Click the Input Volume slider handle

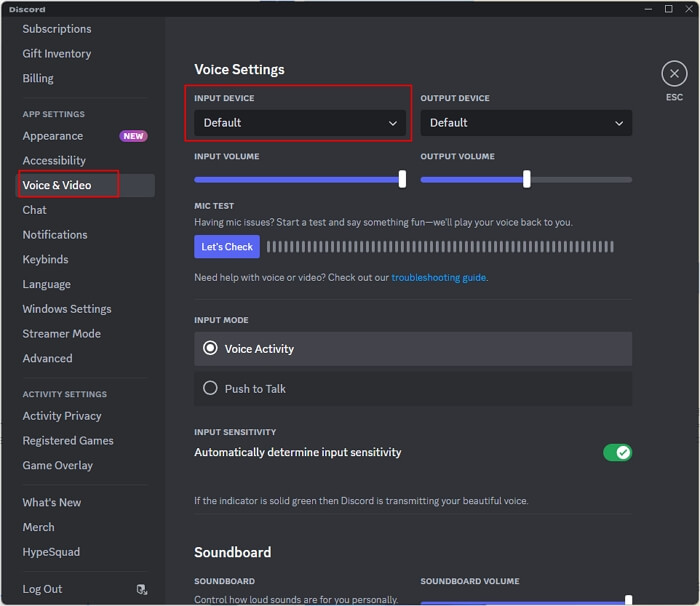[402, 179]
